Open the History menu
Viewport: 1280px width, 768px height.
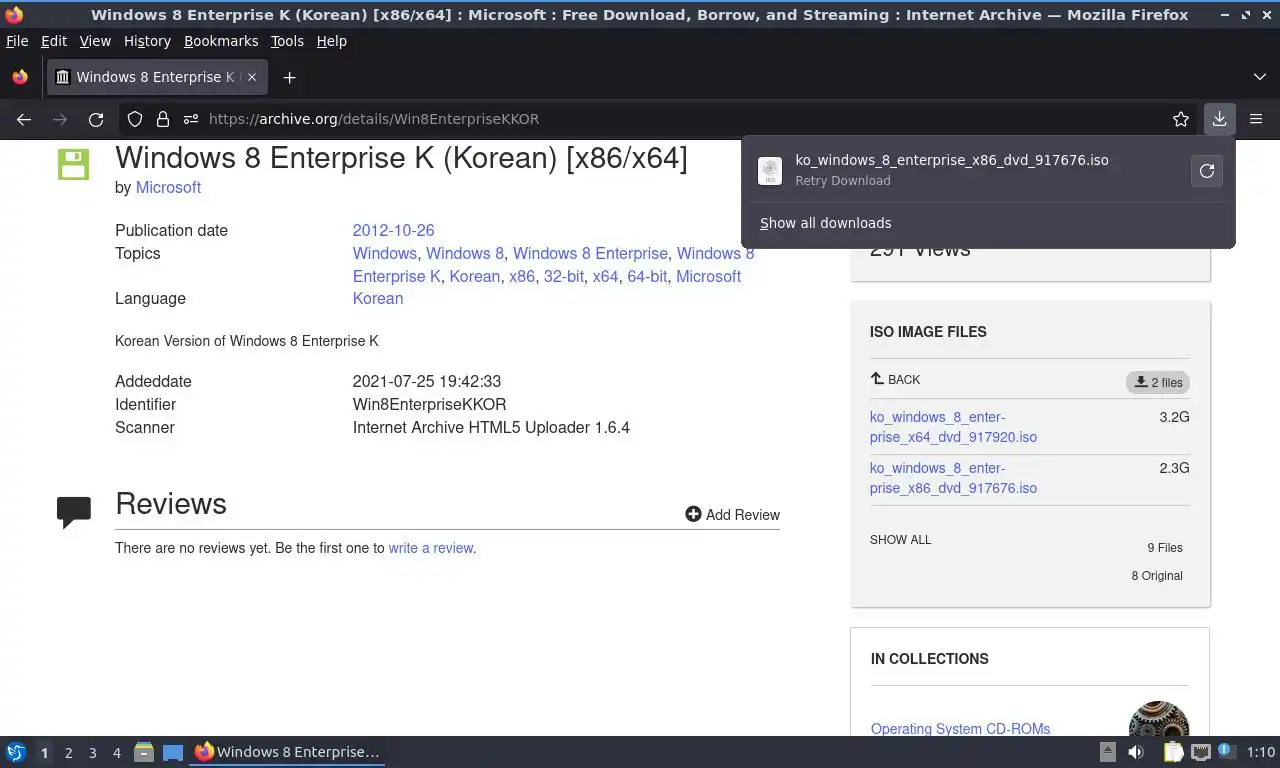pyautogui.click(x=147, y=41)
